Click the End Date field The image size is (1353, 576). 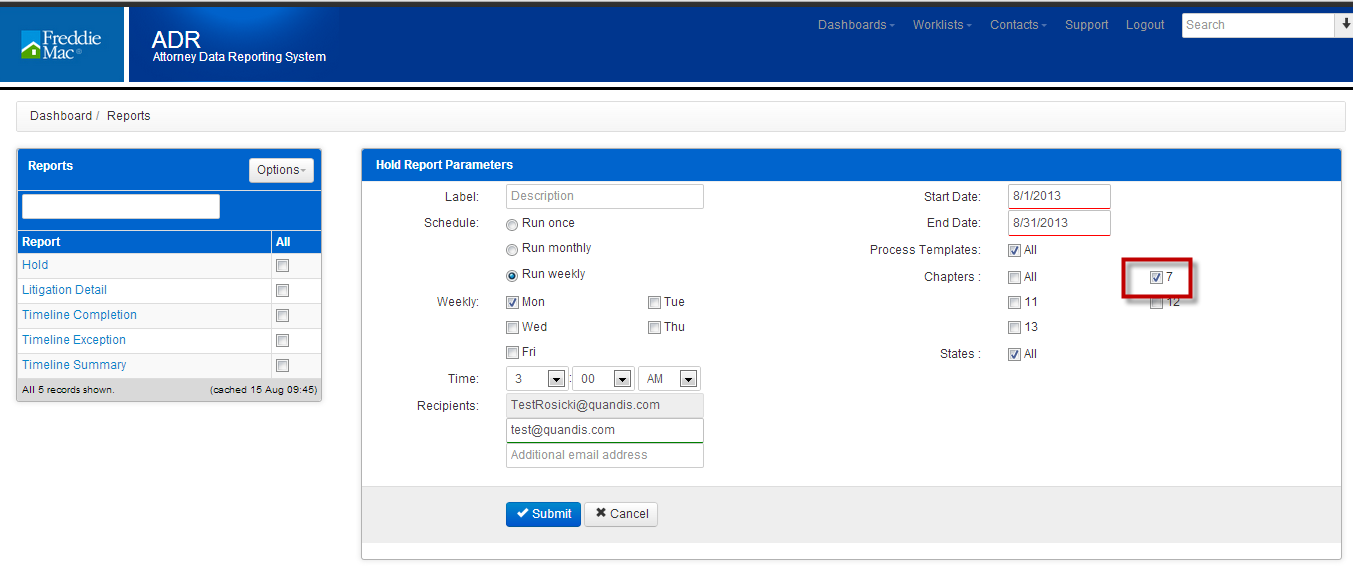pos(1059,223)
